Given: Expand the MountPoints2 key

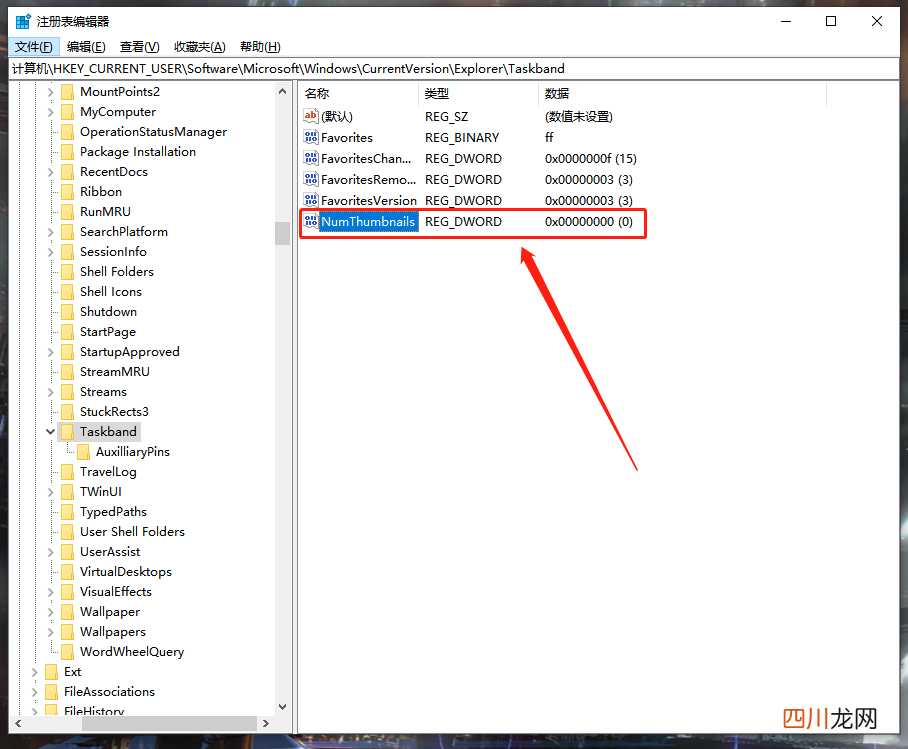Looking at the screenshot, I should click(x=50, y=92).
